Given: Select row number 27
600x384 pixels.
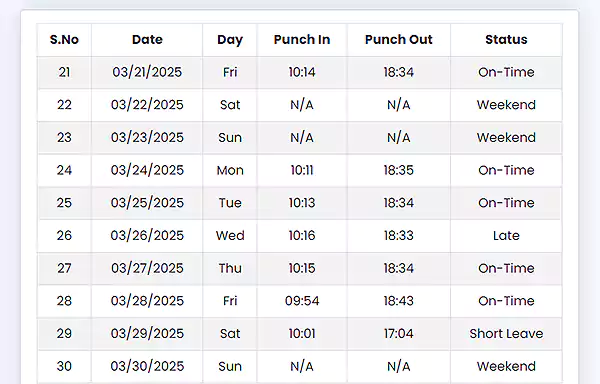Looking at the screenshot, I should point(64,268).
